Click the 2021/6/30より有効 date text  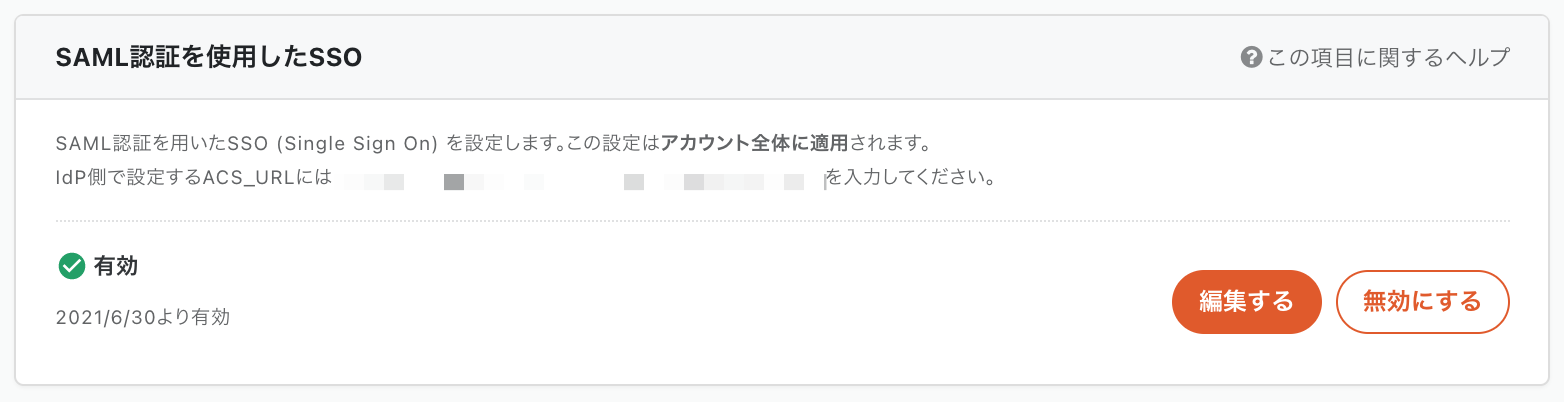143,318
